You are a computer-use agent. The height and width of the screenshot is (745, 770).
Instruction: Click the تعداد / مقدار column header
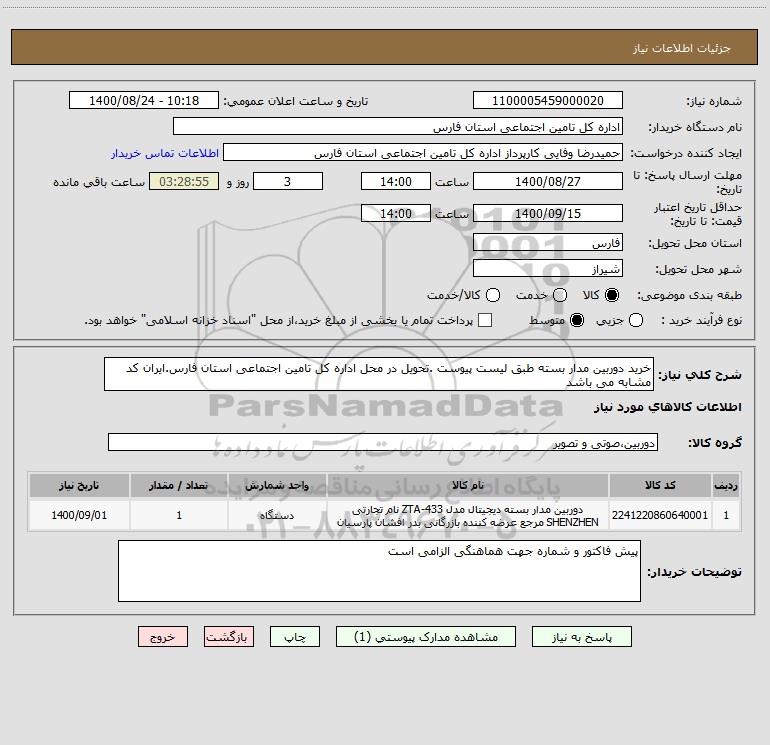179,485
